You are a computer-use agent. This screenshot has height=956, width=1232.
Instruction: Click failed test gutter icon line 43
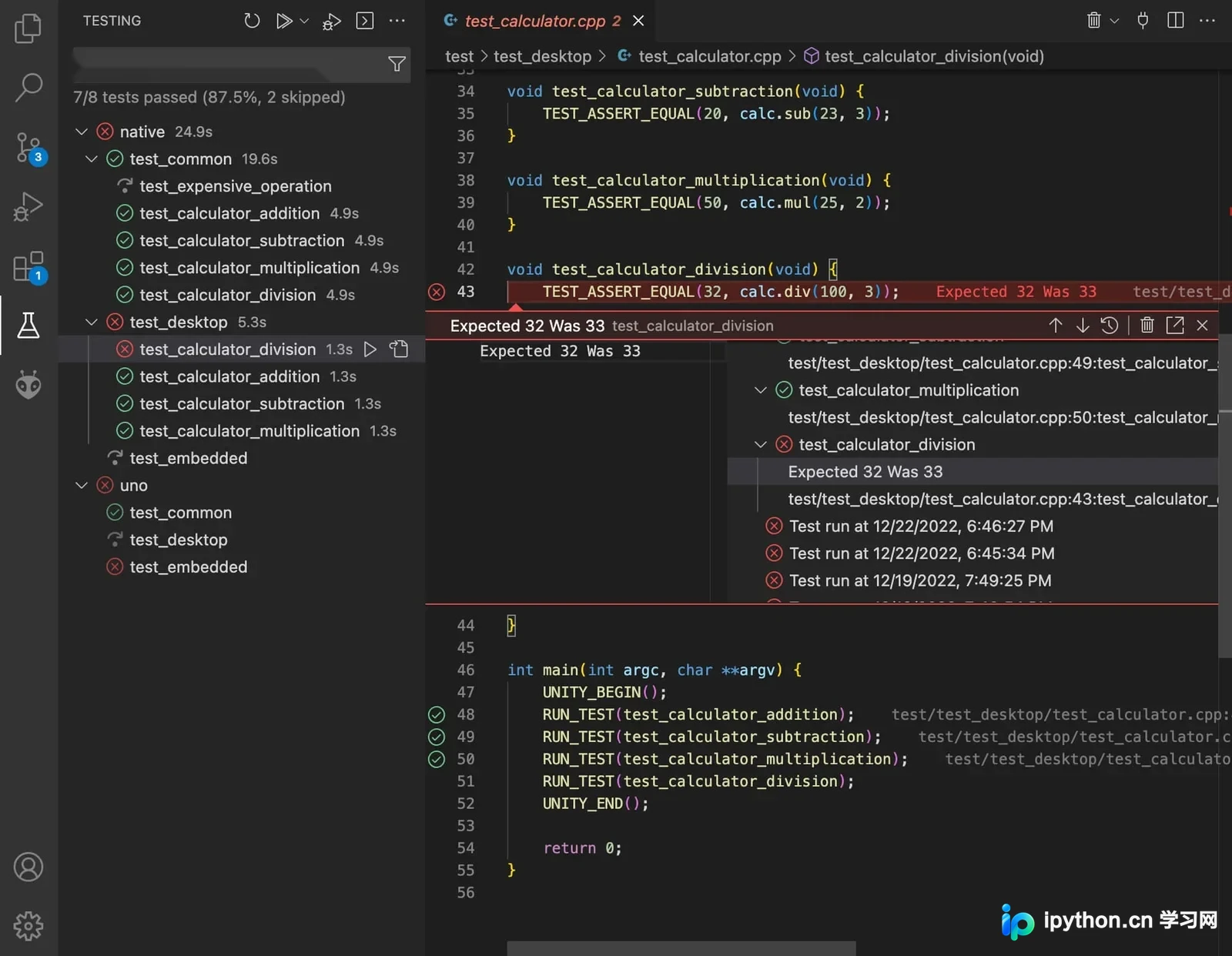point(437,292)
